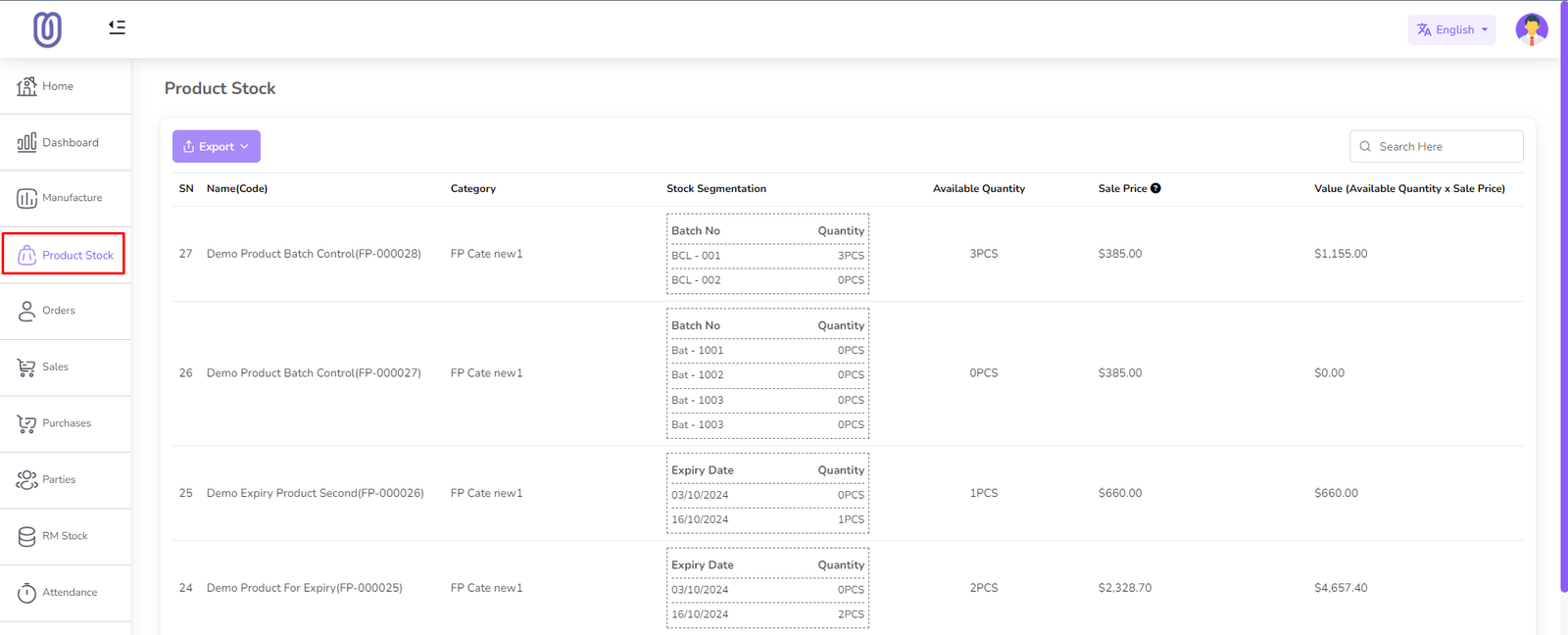1568x635 pixels.
Task: Select the Orders person icon
Action: point(26,312)
